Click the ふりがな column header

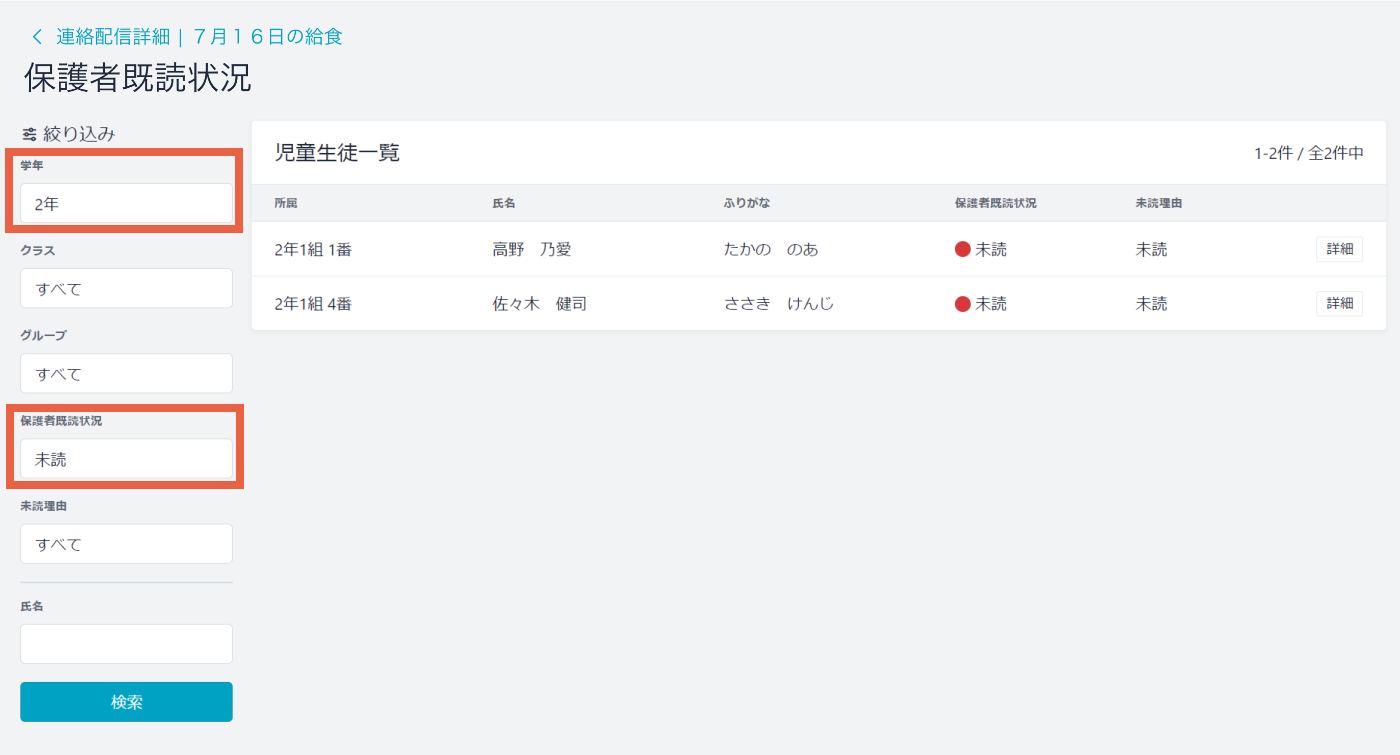[747, 203]
